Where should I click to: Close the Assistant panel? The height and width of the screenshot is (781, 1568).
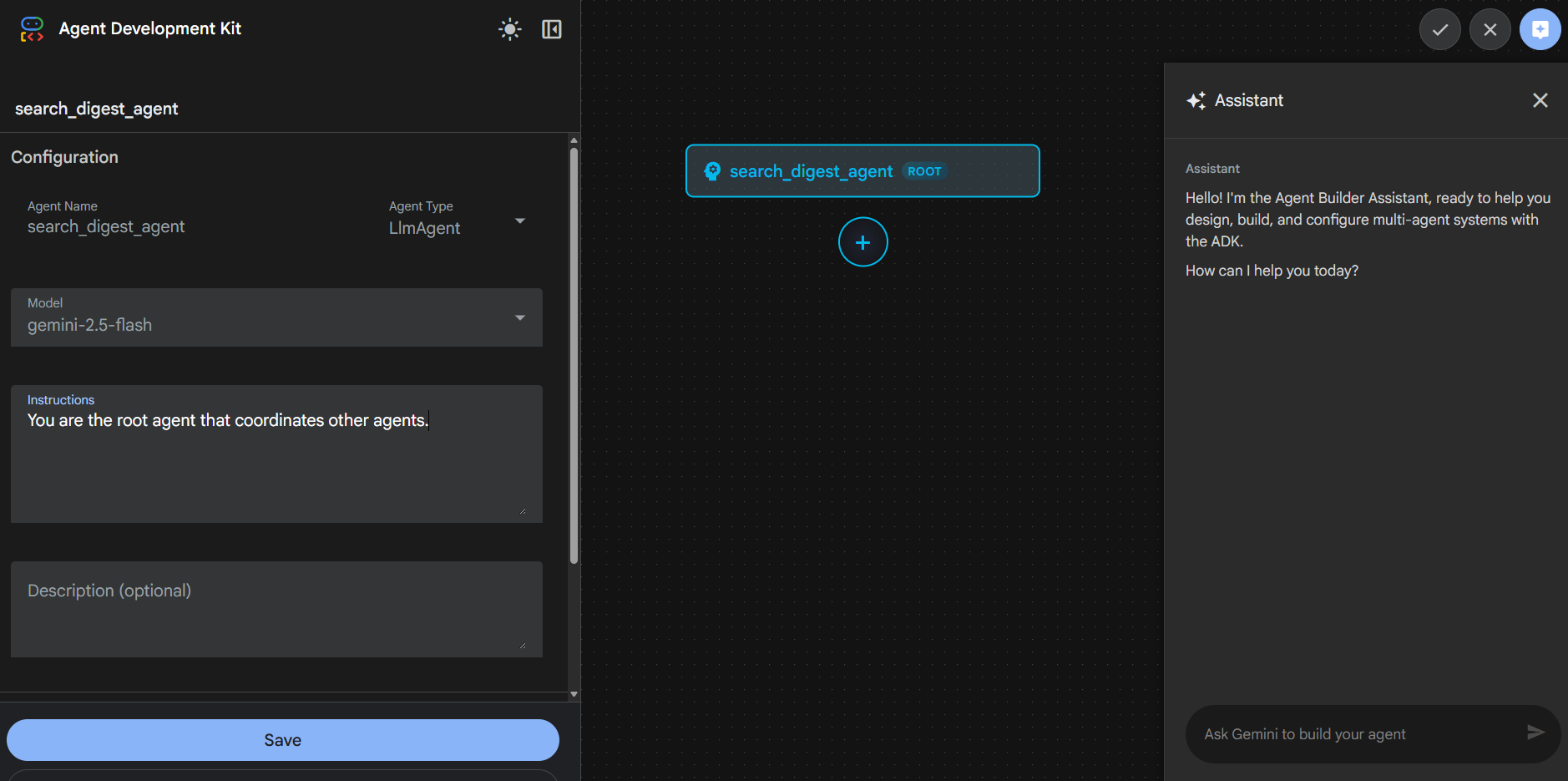[1540, 100]
